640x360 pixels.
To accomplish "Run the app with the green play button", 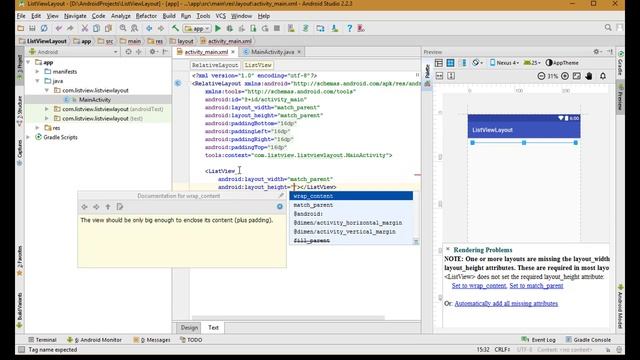I will coord(218,28).
